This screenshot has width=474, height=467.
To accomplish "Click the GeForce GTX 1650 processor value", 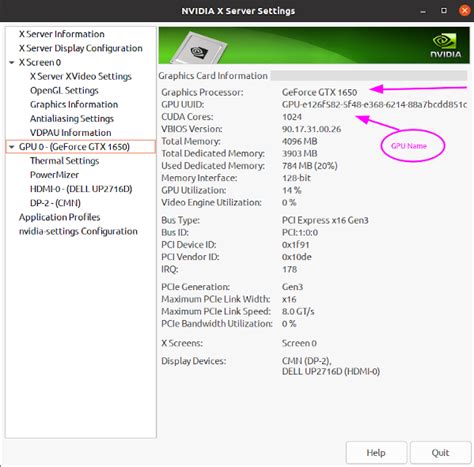I will [x=319, y=92].
